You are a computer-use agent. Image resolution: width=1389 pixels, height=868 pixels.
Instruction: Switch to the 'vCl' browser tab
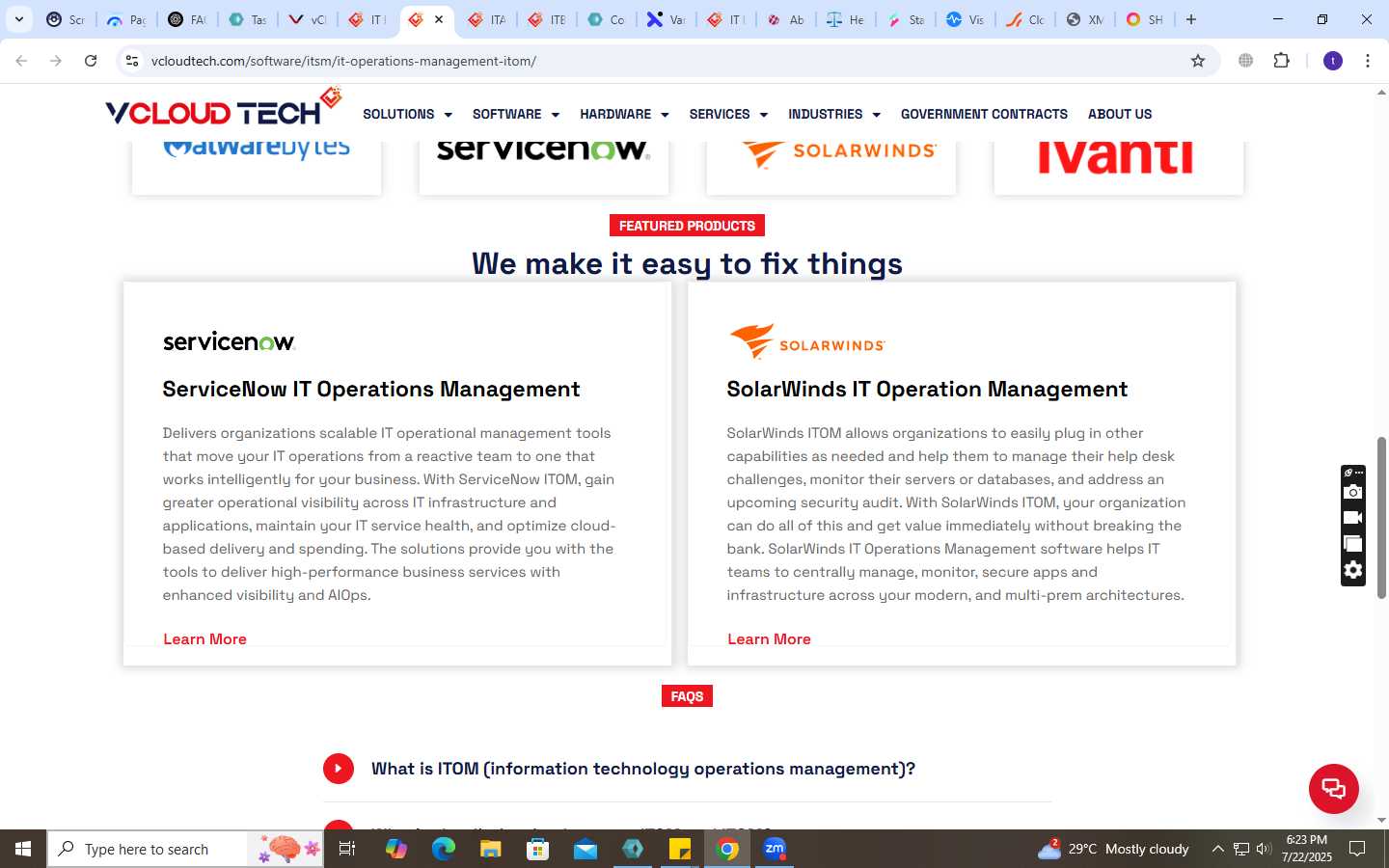point(307,19)
